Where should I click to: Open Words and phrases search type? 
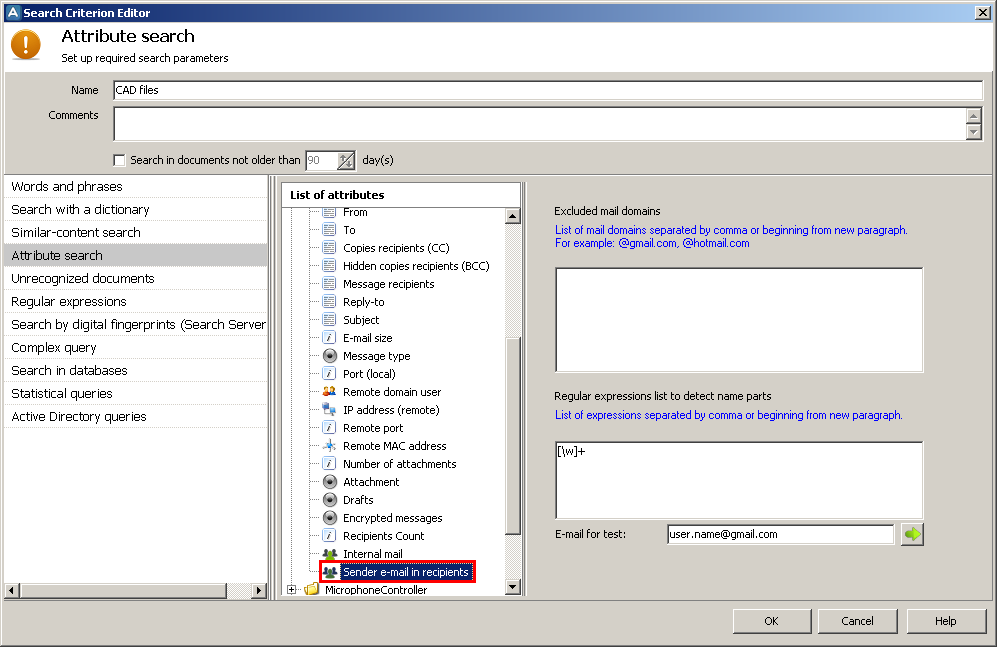(x=135, y=187)
